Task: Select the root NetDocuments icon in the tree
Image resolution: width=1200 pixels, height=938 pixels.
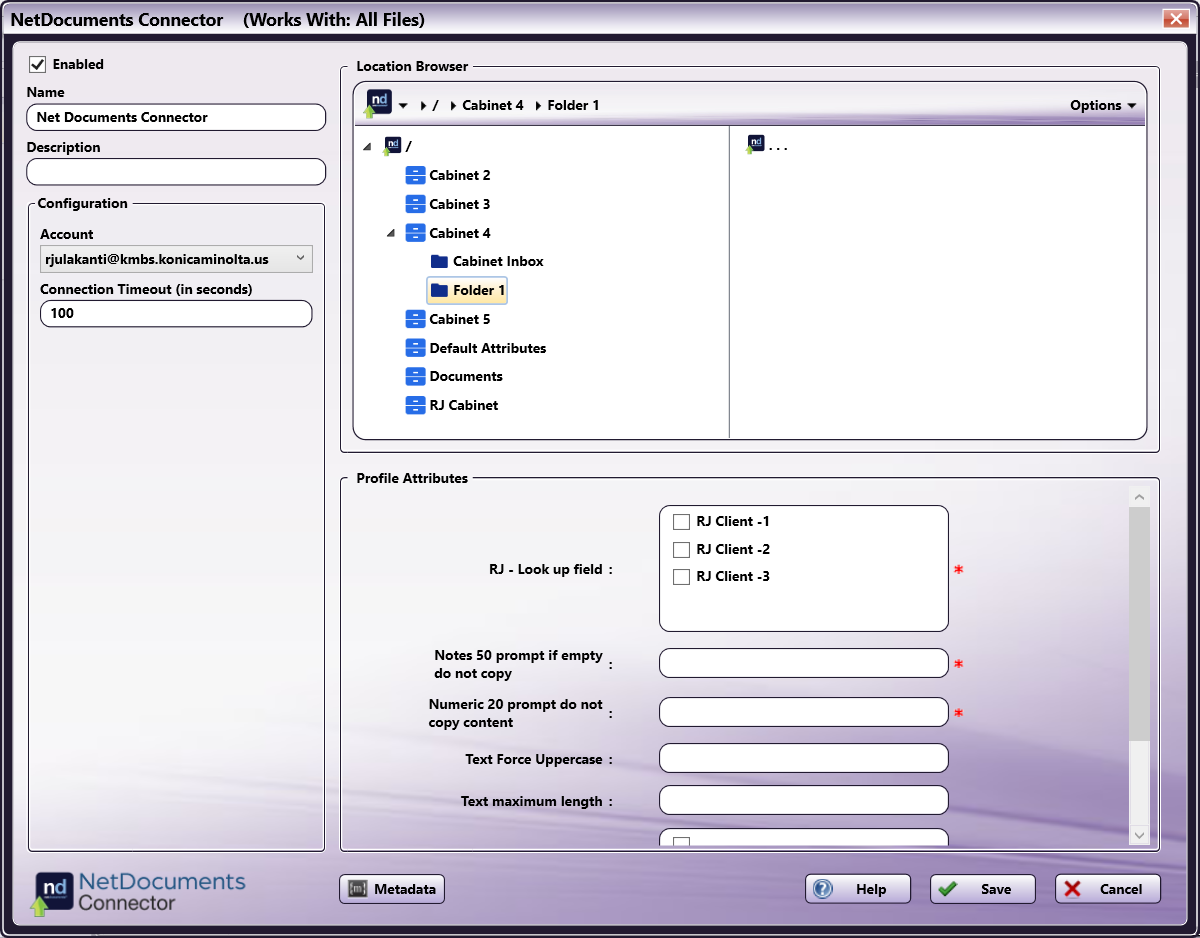Action: (393, 146)
